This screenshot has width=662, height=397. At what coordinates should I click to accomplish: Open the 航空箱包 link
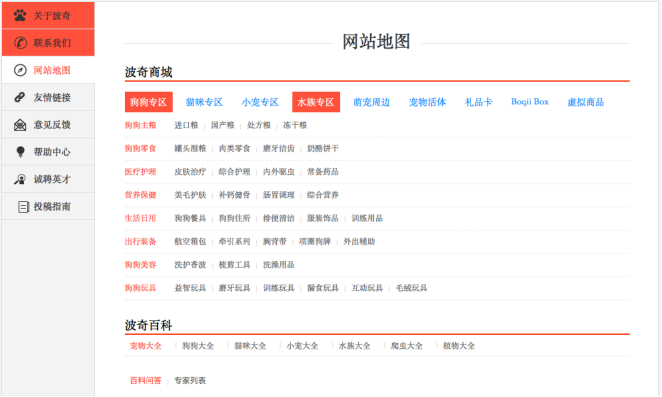190,241
